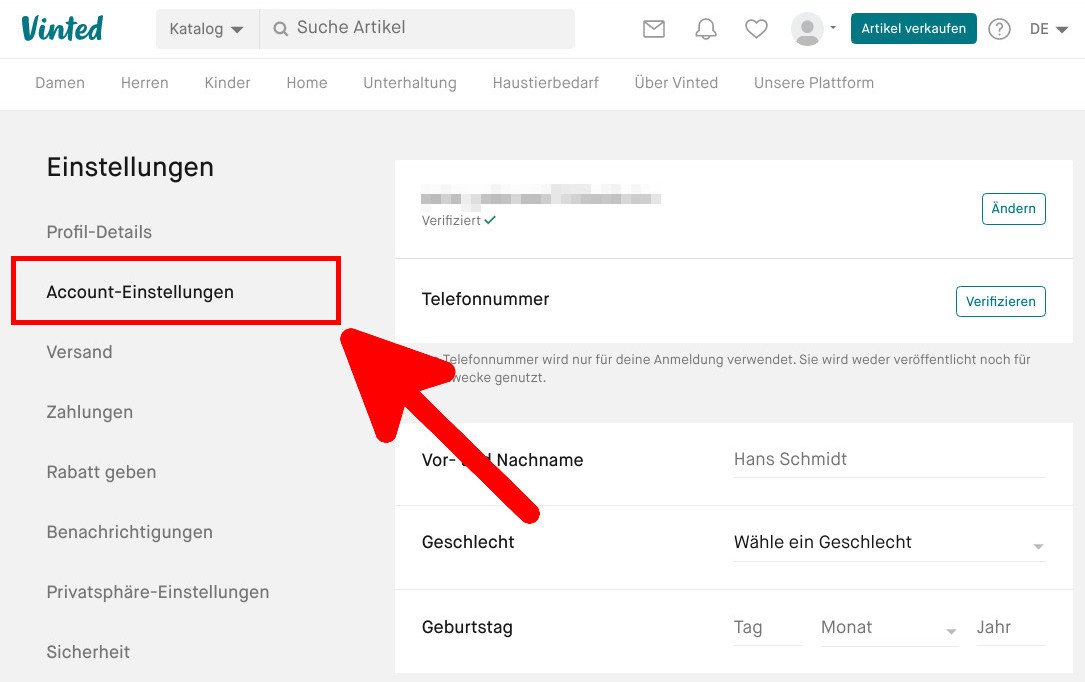Click the Tag birthday field
The height and width of the screenshot is (682, 1085).
768,627
